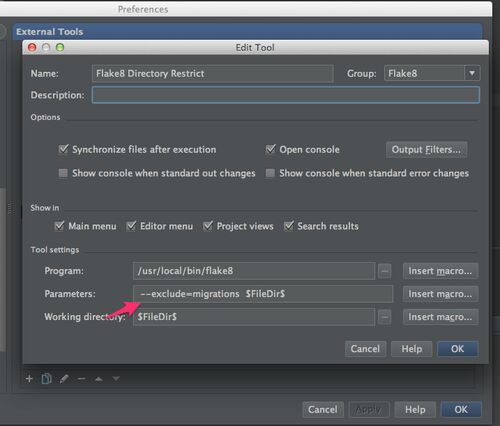Image resolution: width=500 pixels, height=426 pixels.
Task: Click OK in Preferences window
Action: [461, 410]
